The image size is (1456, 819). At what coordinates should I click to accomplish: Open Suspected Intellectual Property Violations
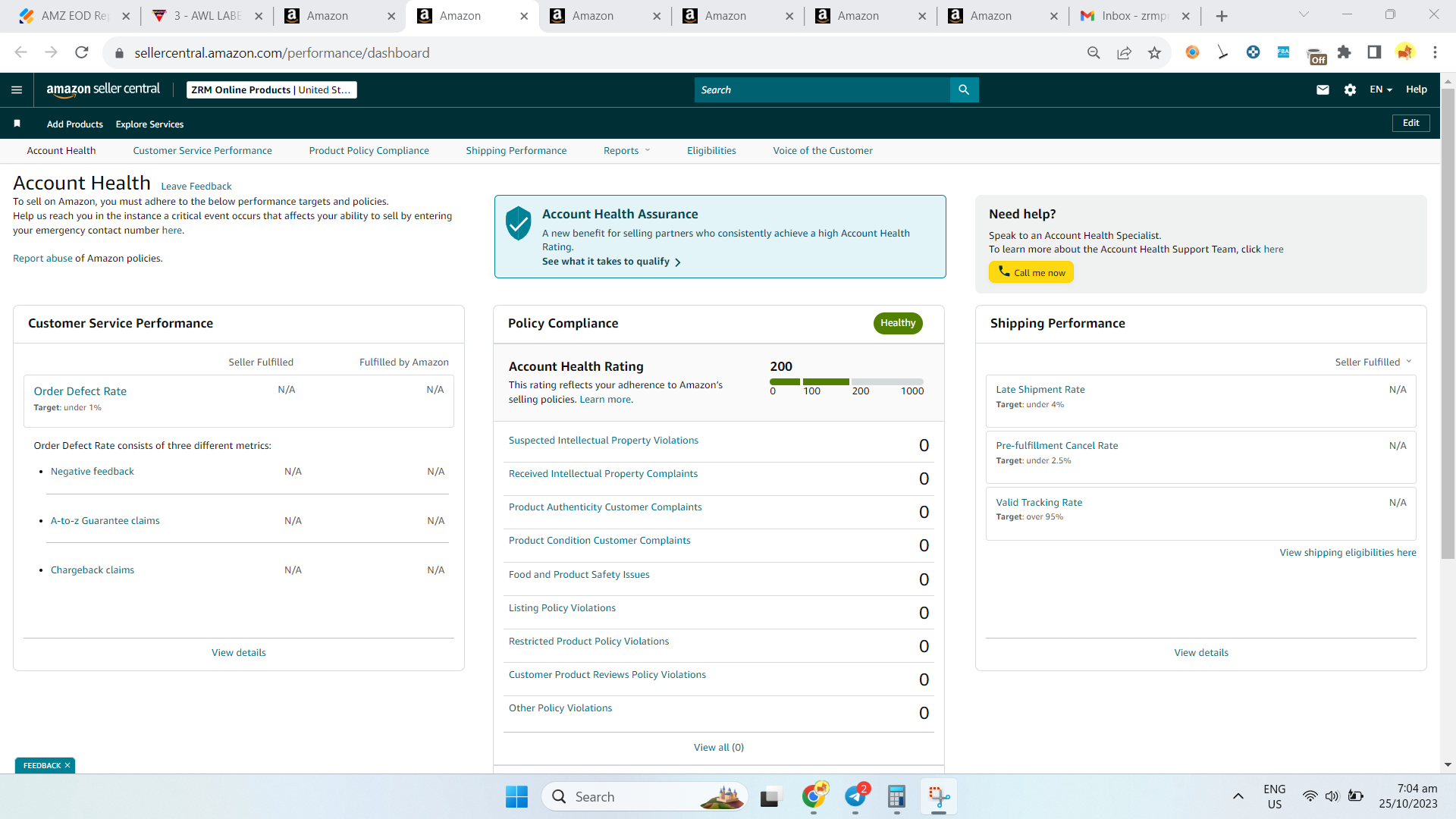pyautogui.click(x=604, y=440)
